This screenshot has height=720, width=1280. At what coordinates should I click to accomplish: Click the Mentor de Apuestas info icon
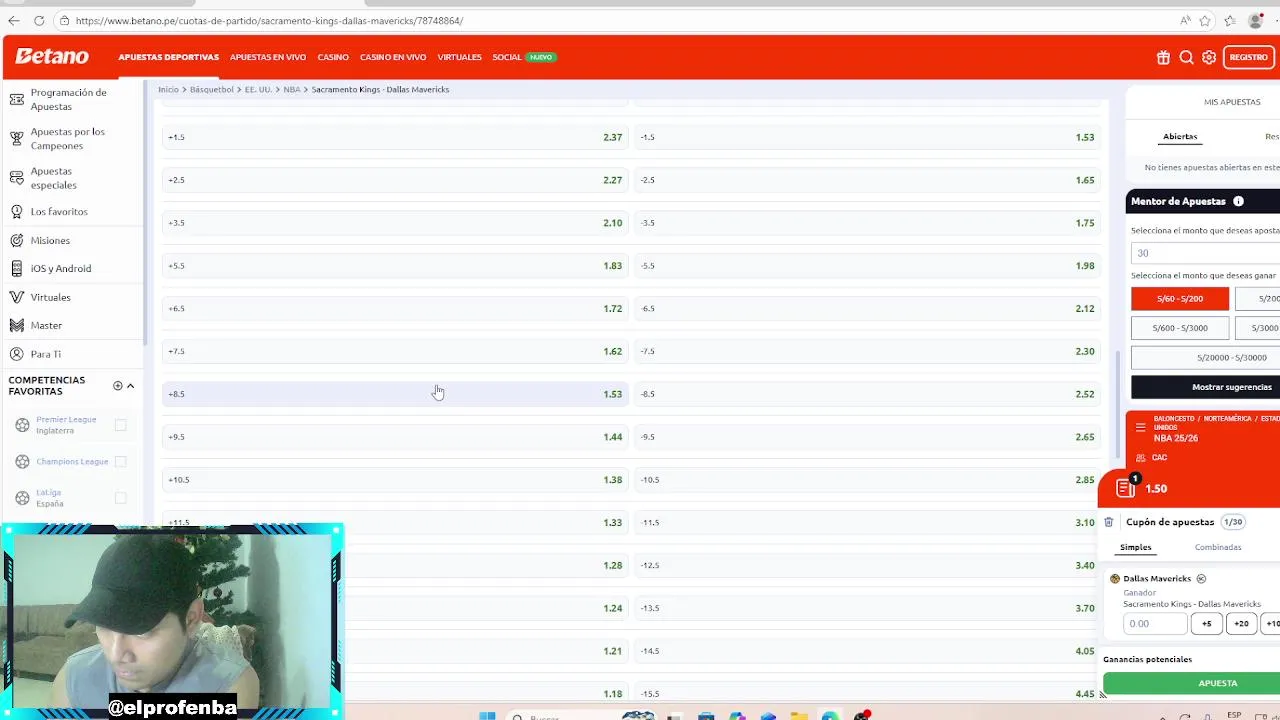click(1238, 201)
